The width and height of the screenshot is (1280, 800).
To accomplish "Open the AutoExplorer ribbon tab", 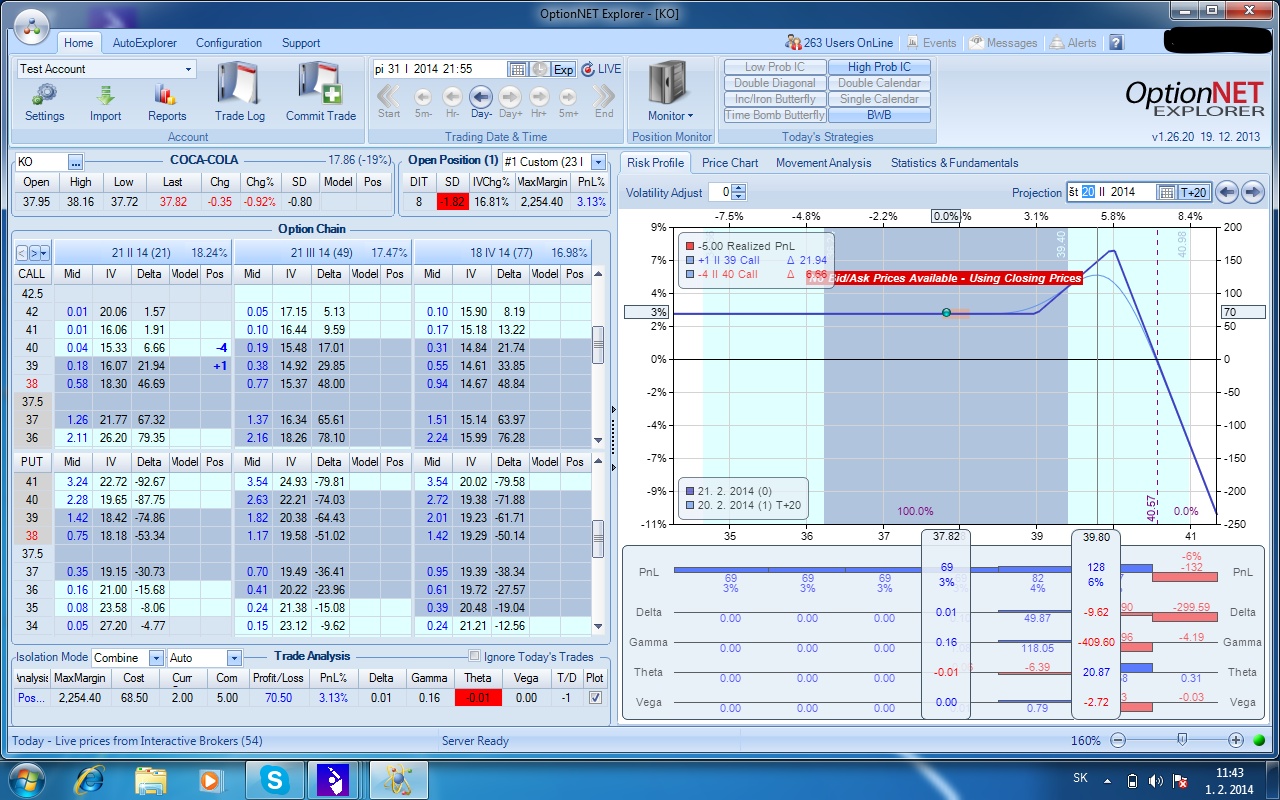I will tap(145, 43).
